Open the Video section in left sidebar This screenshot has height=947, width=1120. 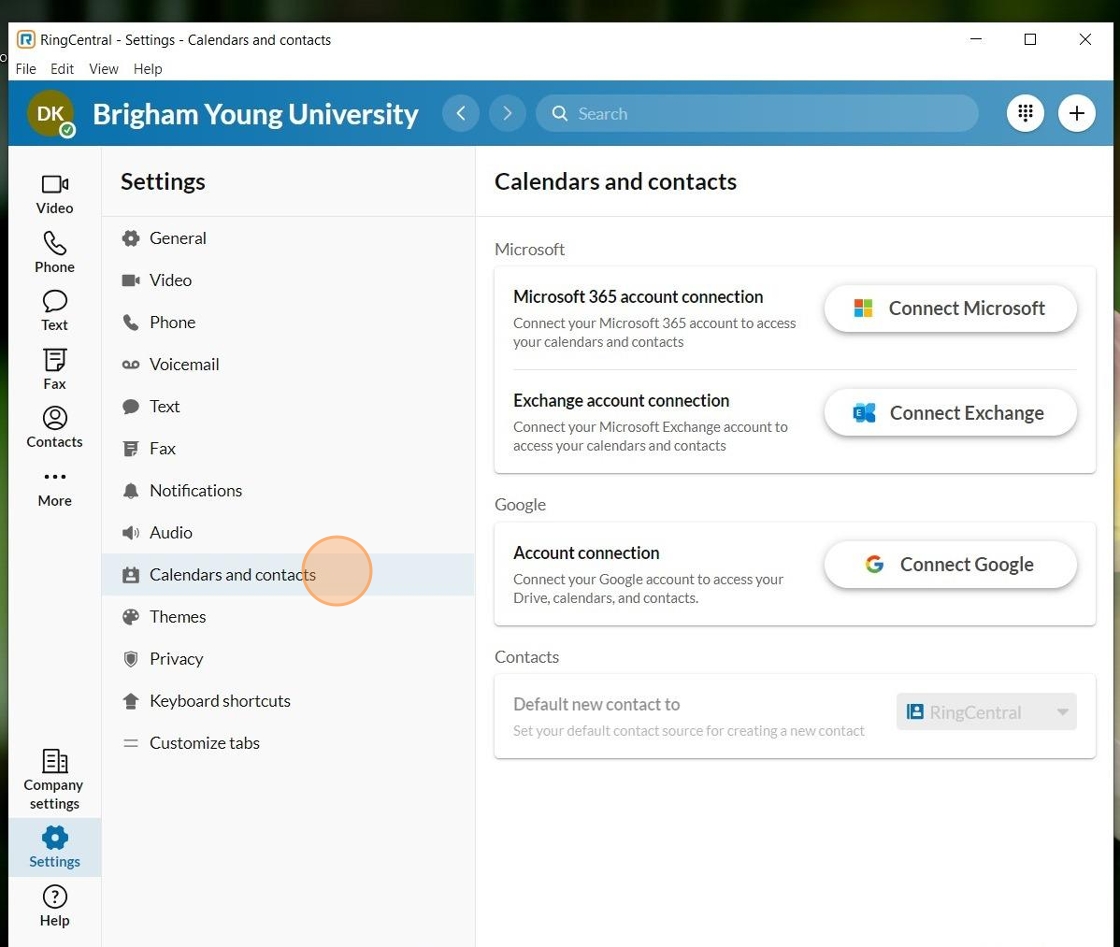[x=54, y=194]
